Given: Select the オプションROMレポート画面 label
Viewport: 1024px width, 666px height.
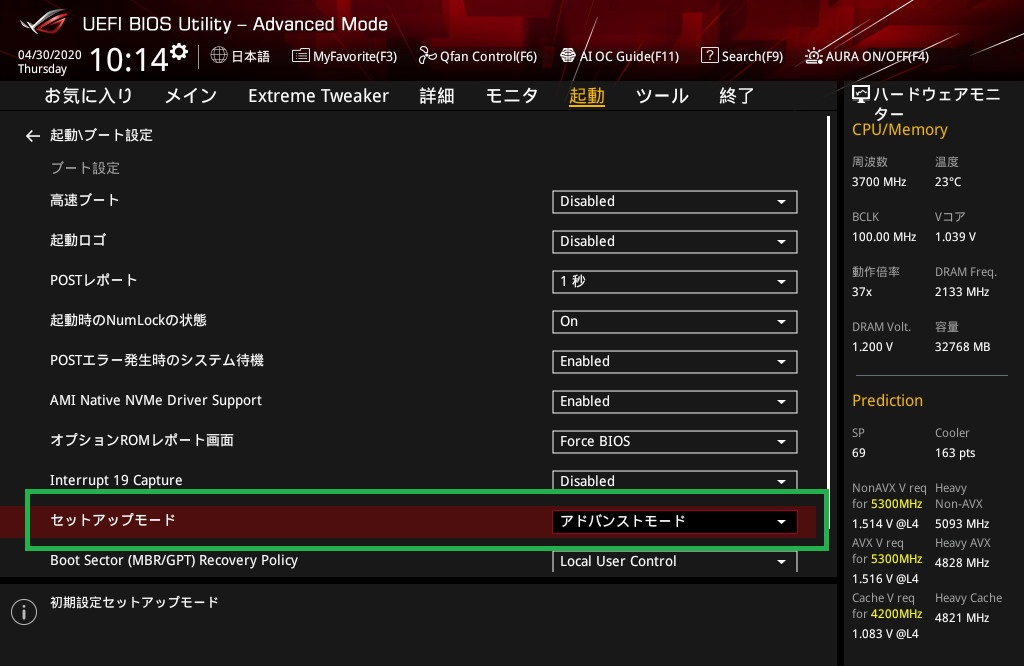Looking at the screenshot, I should coord(142,440).
